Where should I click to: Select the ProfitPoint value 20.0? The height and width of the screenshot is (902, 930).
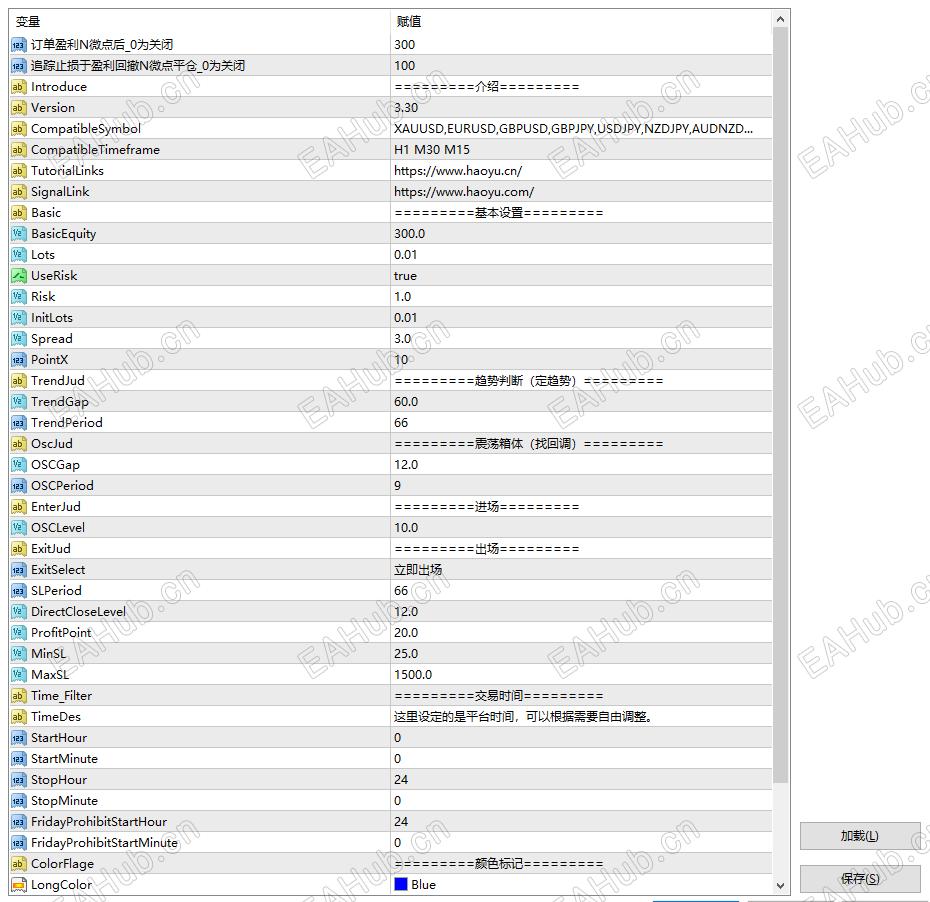coord(406,632)
